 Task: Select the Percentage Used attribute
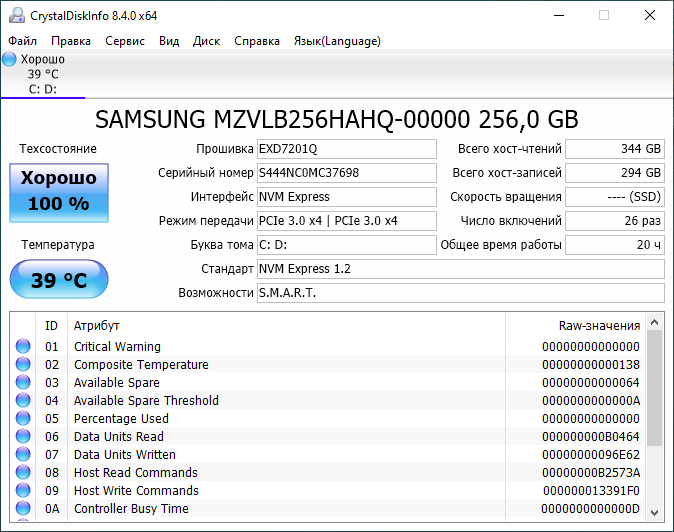[x=121, y=419]
